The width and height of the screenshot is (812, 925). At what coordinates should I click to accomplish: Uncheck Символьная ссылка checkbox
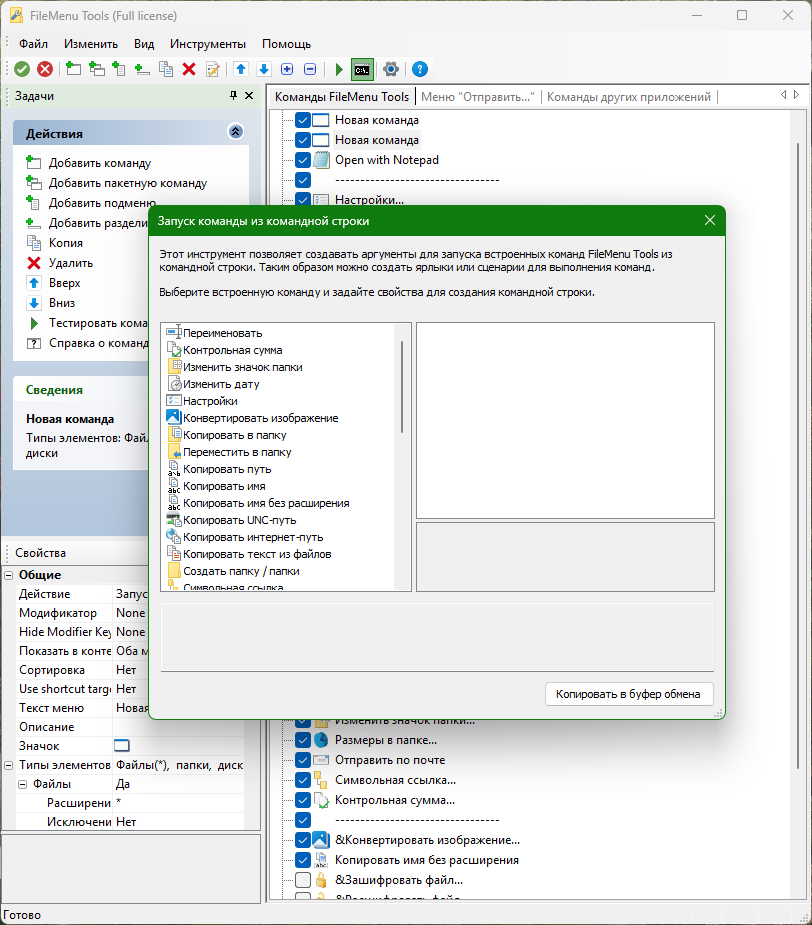tap(303, 780)
